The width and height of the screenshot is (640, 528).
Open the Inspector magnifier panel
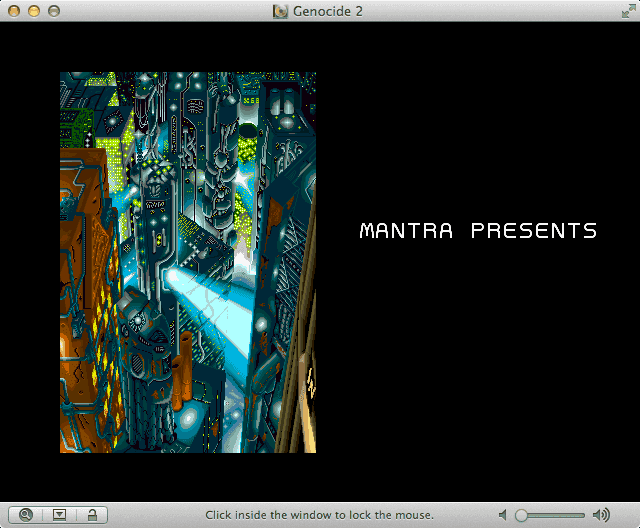26,515
